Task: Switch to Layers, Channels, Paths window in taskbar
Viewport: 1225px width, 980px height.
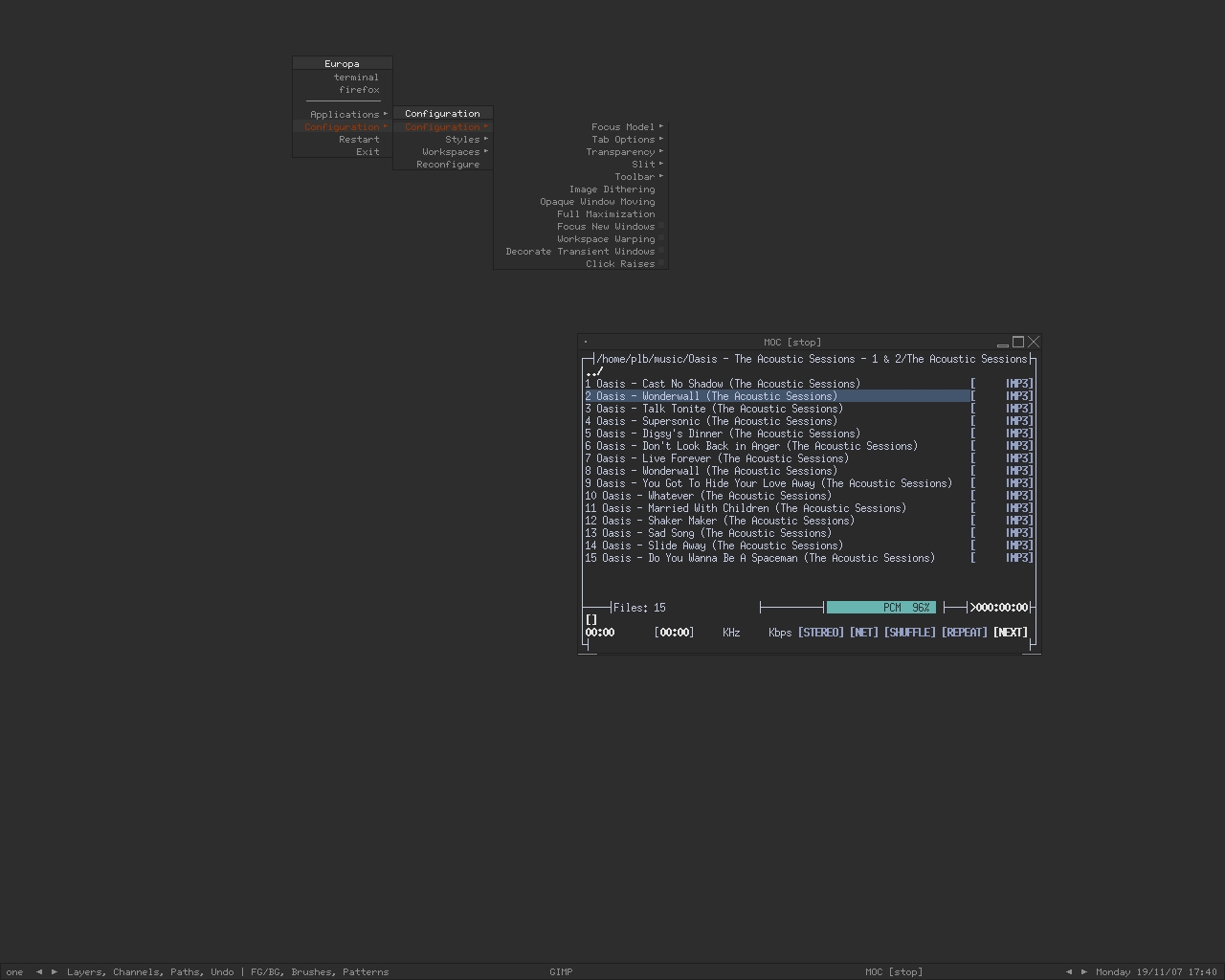Action: (228, 972)
